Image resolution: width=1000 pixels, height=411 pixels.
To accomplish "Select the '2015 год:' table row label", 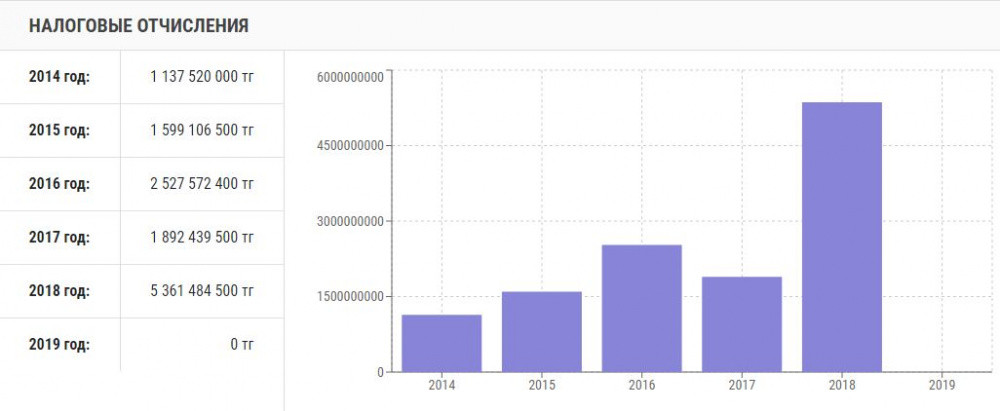I will (x=59, y=130).
